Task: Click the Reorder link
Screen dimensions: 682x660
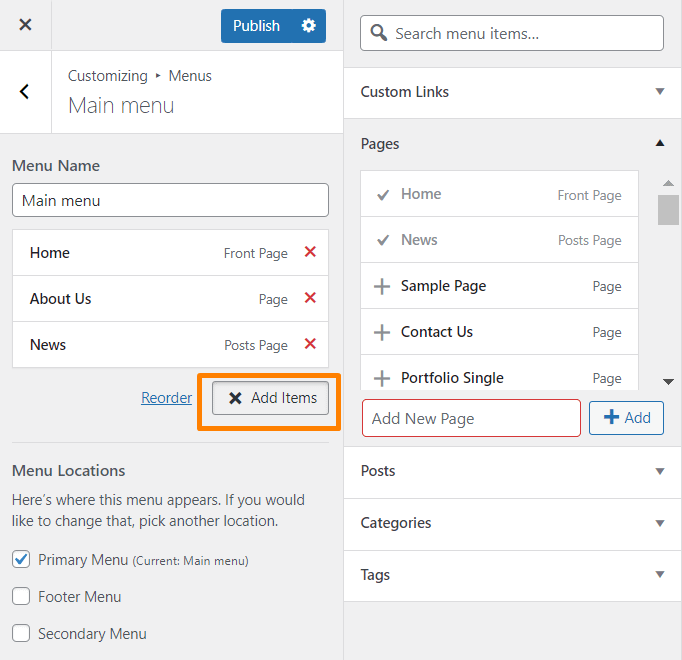Action: coord(166,398)
